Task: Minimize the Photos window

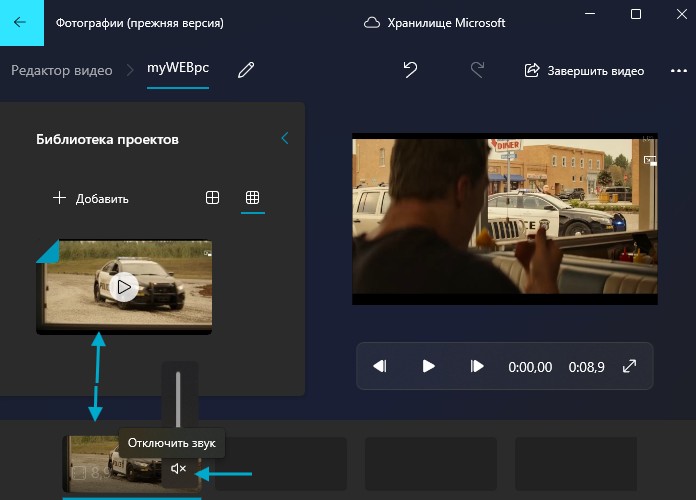Action: 590,14
